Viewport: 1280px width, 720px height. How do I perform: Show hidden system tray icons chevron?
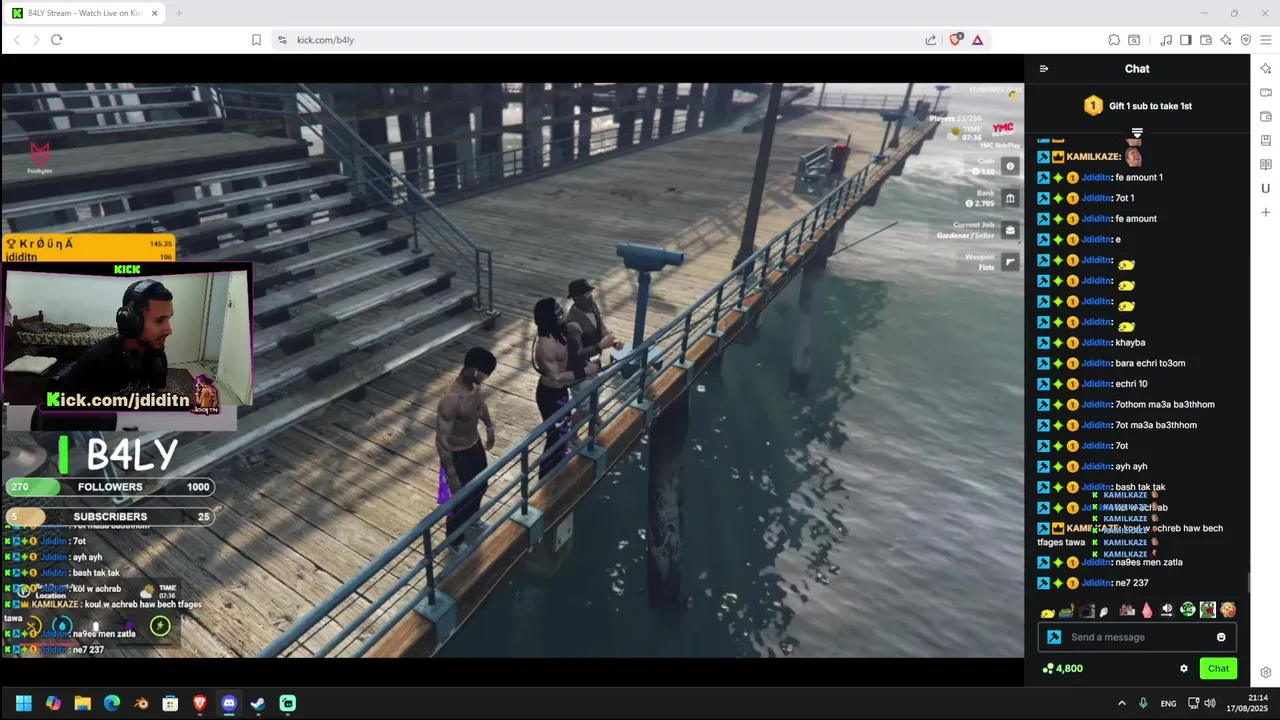point(1121,703)
